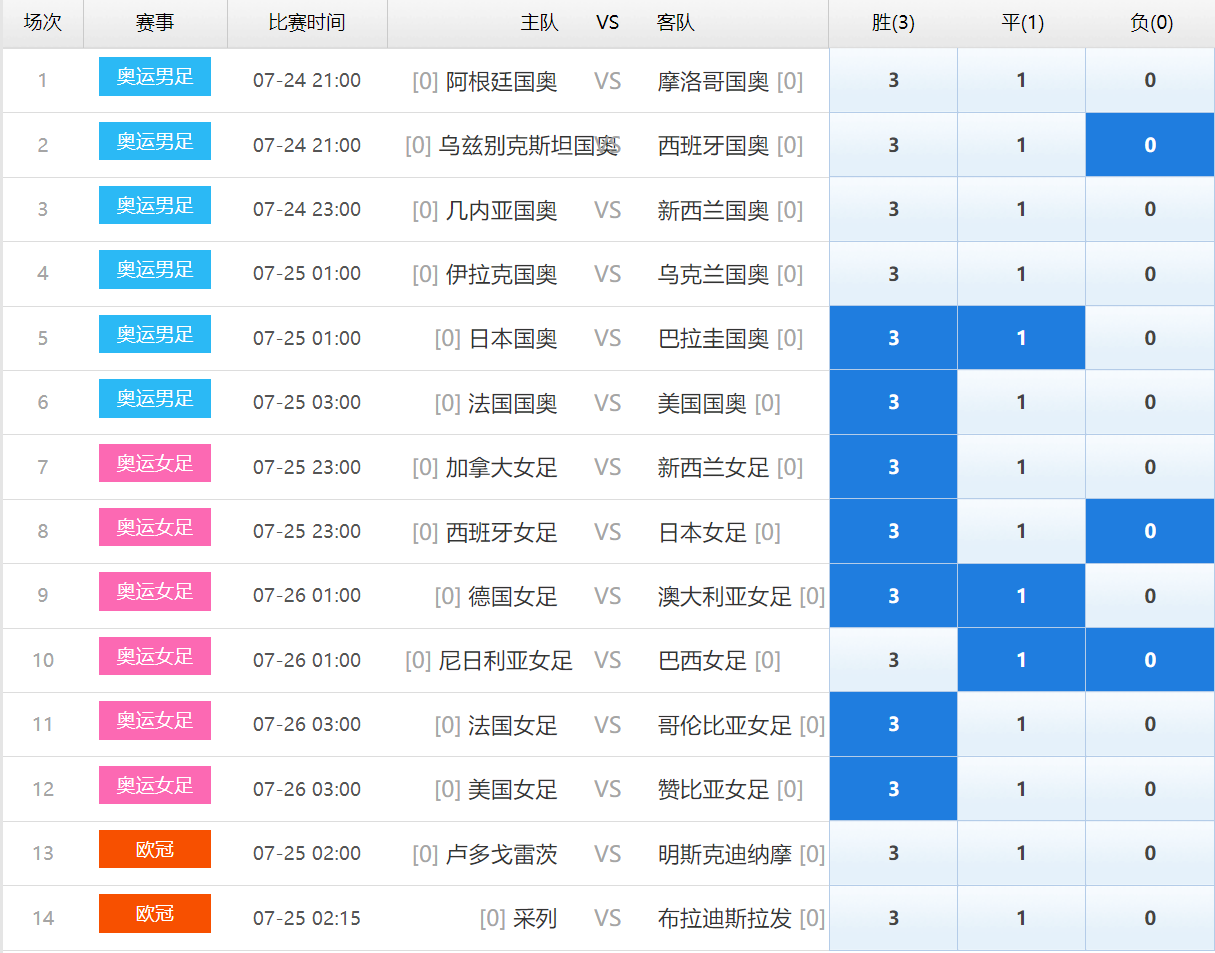The height and width of the screenshot is (953, 1215).
Task: Click match time 07-25 02:00
Action: (307, 854)
